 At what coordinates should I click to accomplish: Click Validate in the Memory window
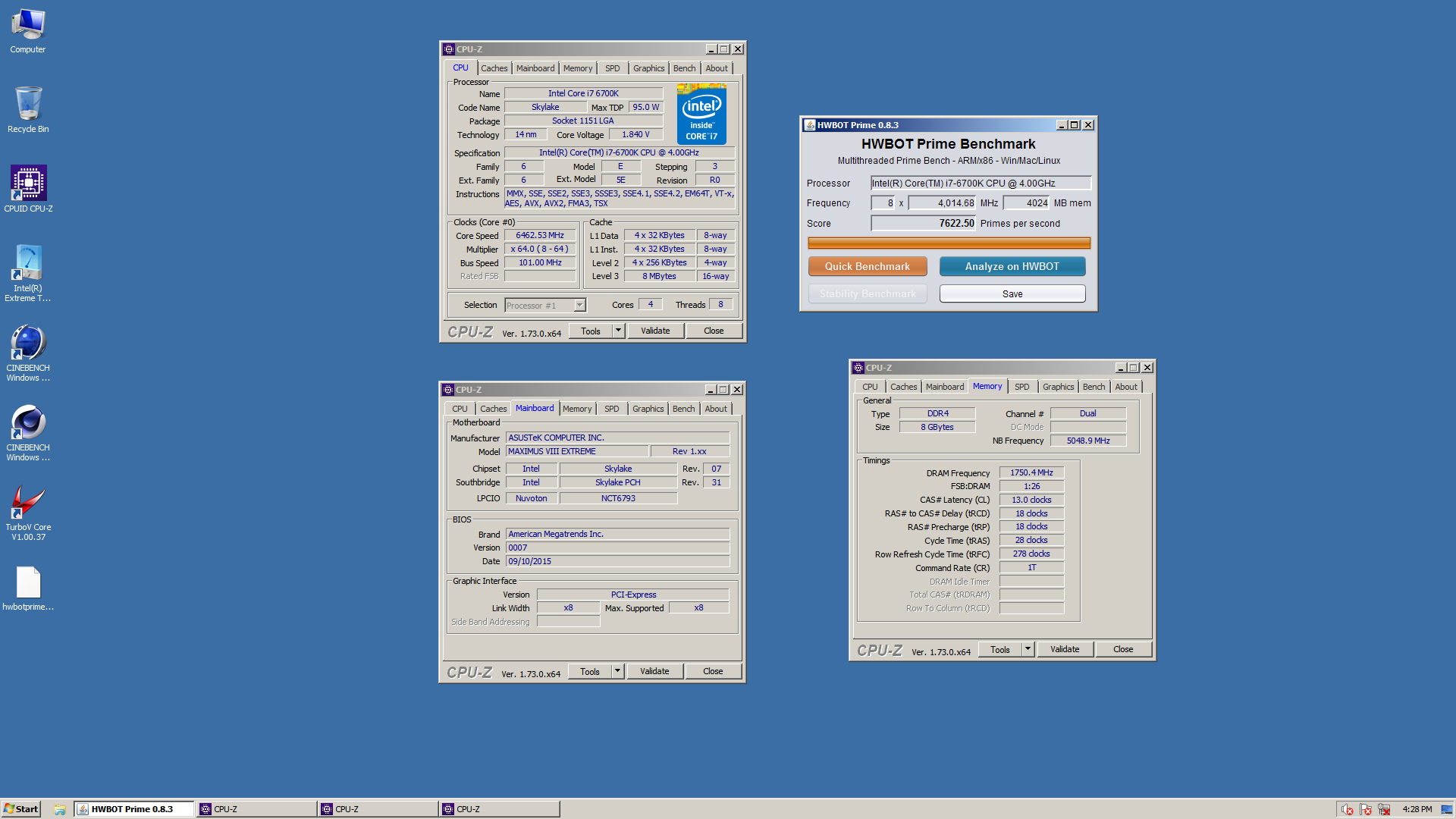coord(1065,649)
